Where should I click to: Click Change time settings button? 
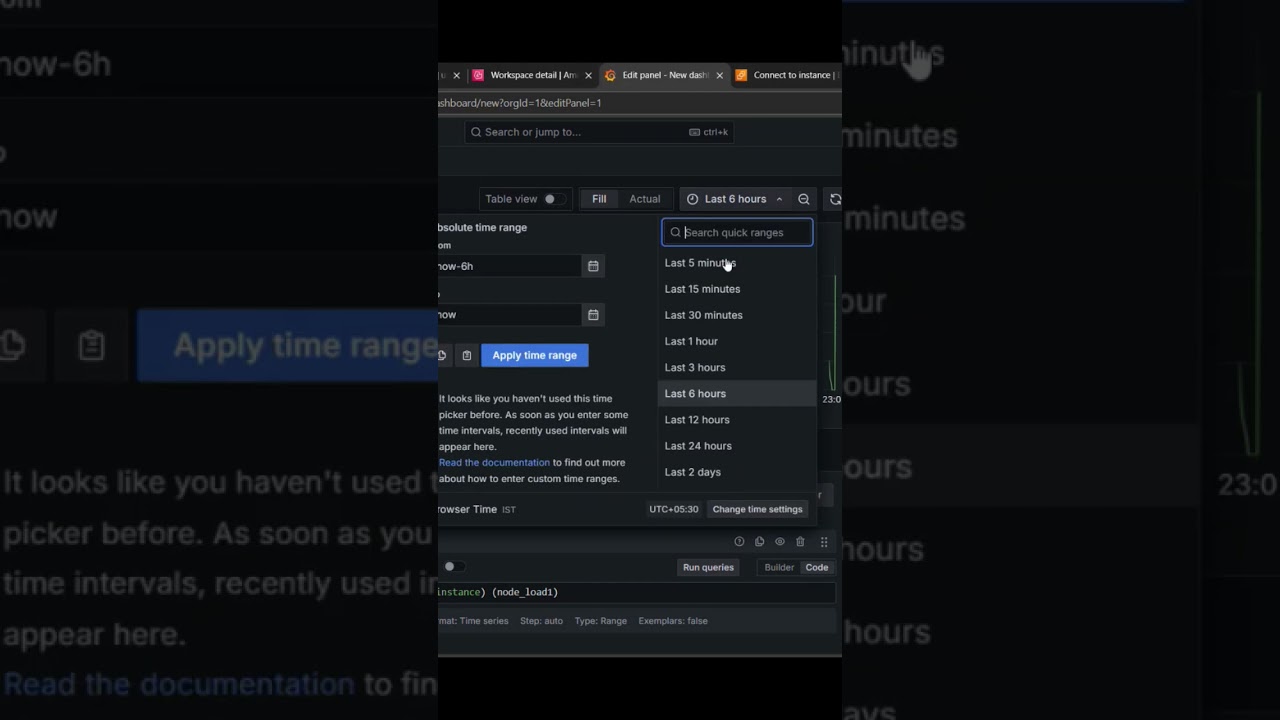[x=757, y=509]
